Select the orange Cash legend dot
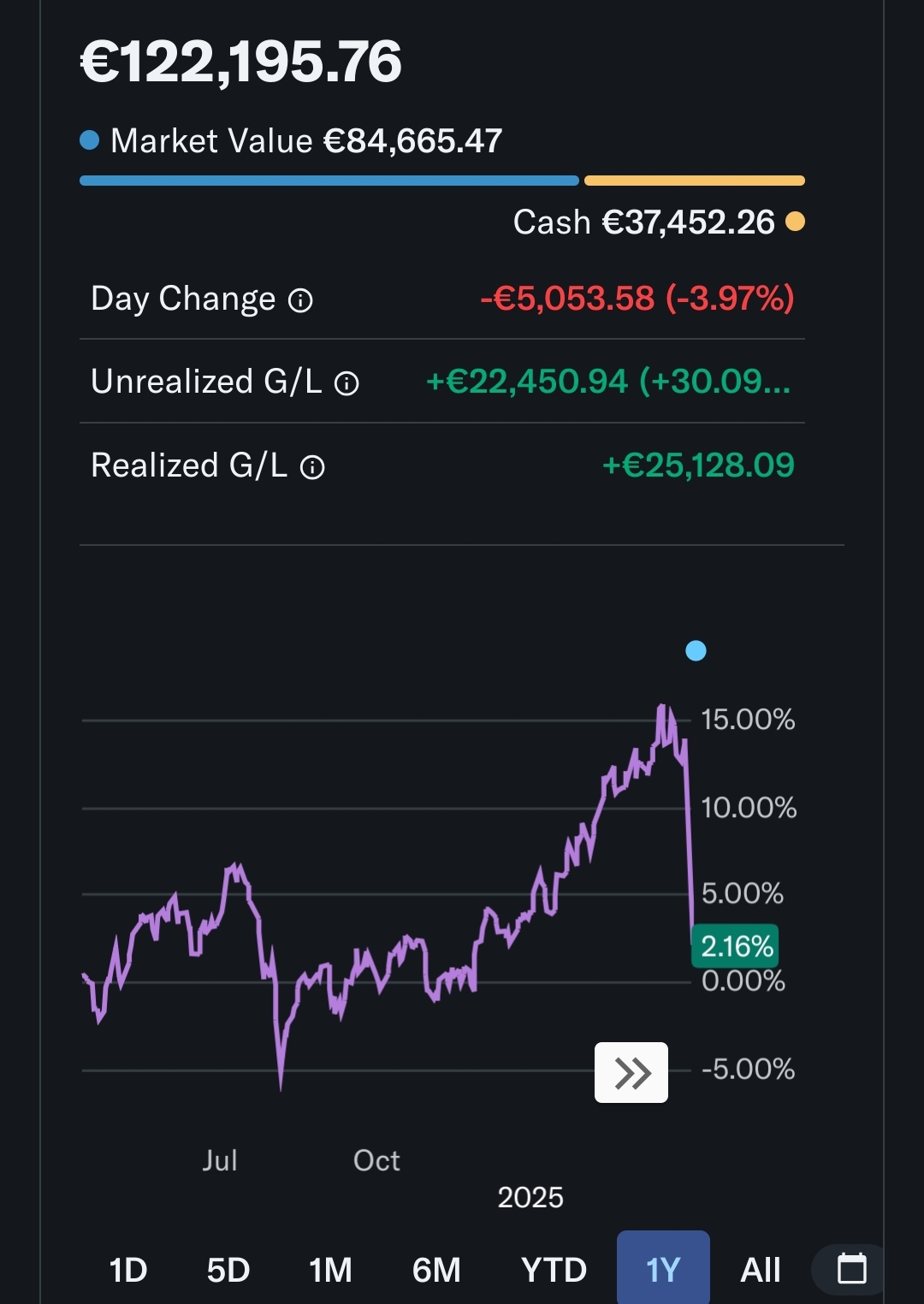 point(795,222)
